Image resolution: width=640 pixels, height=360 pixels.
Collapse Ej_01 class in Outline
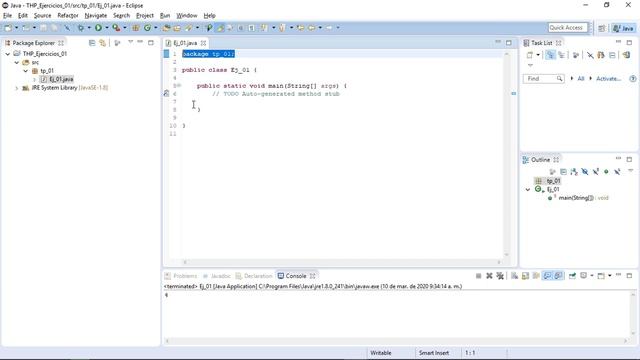tap(528, 190)
